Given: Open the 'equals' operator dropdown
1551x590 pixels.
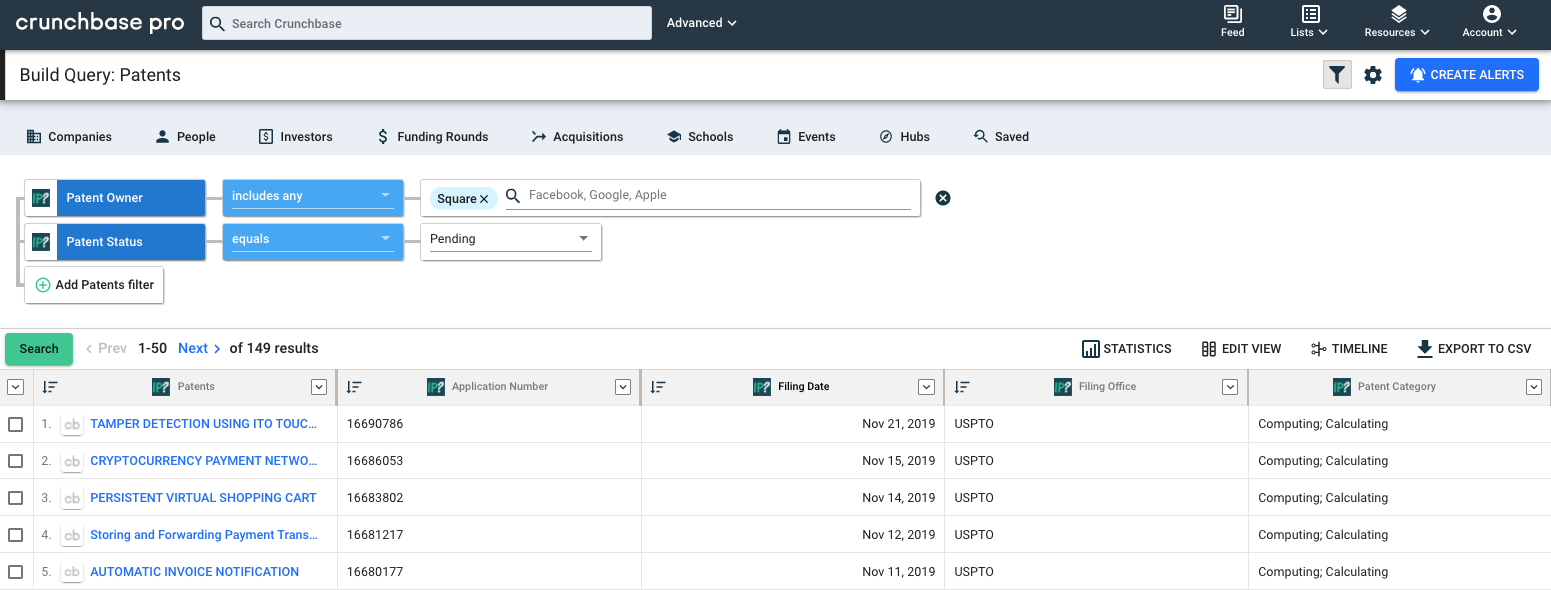Looking at the screenshot, I should (x=313, y=241).
